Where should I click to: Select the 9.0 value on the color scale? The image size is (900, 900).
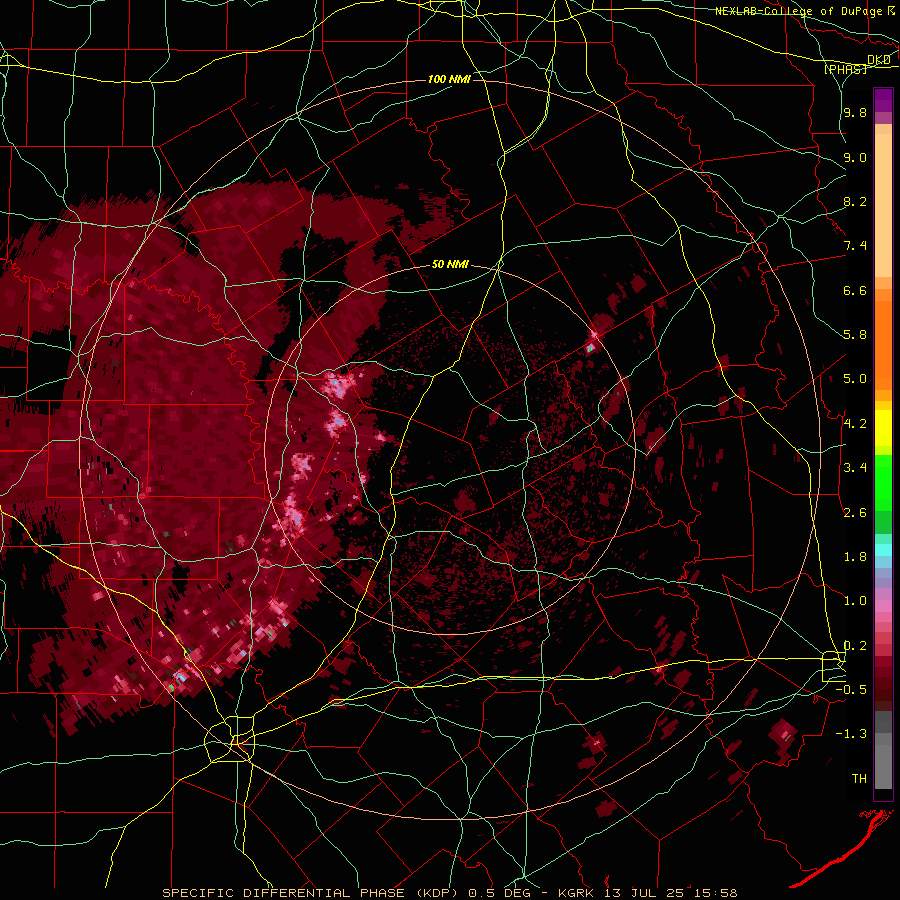click(x=855, y=157)
